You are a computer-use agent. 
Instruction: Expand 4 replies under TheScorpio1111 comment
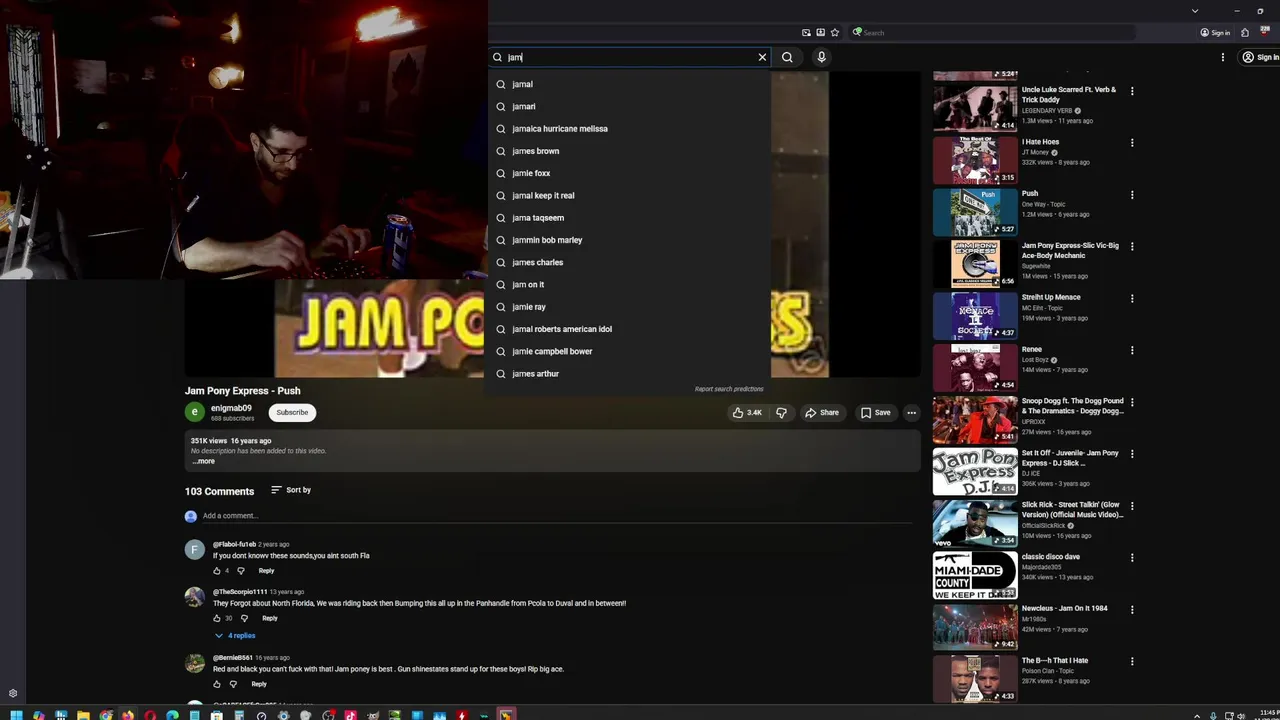click(235, 636)
